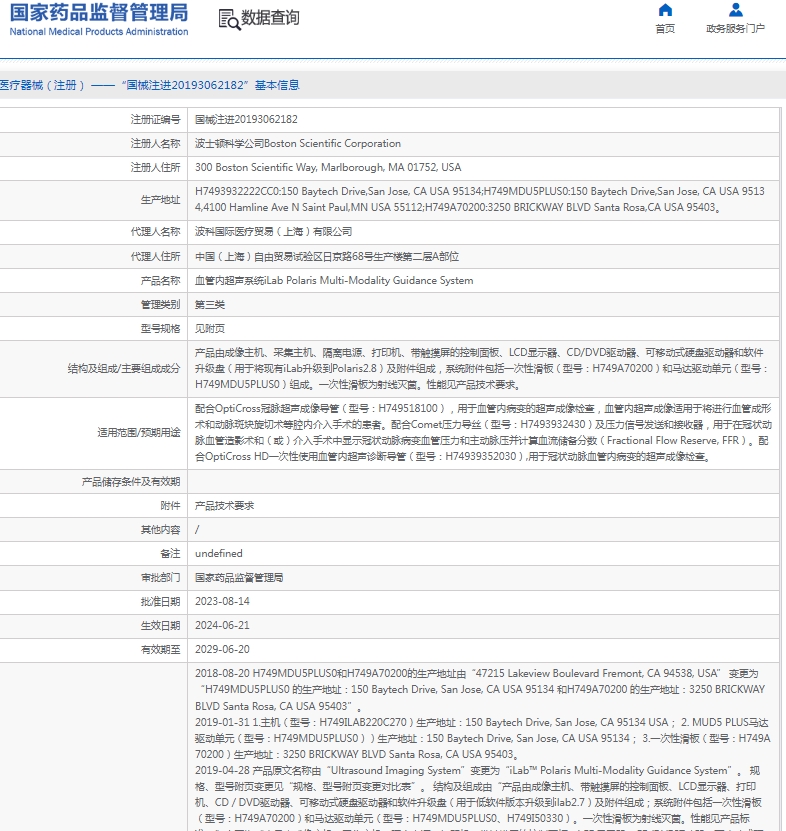The width and height of the screenshot is (786, 831).
Task: Click effective date 2024-06-21
Action: [x=222, y=625]
